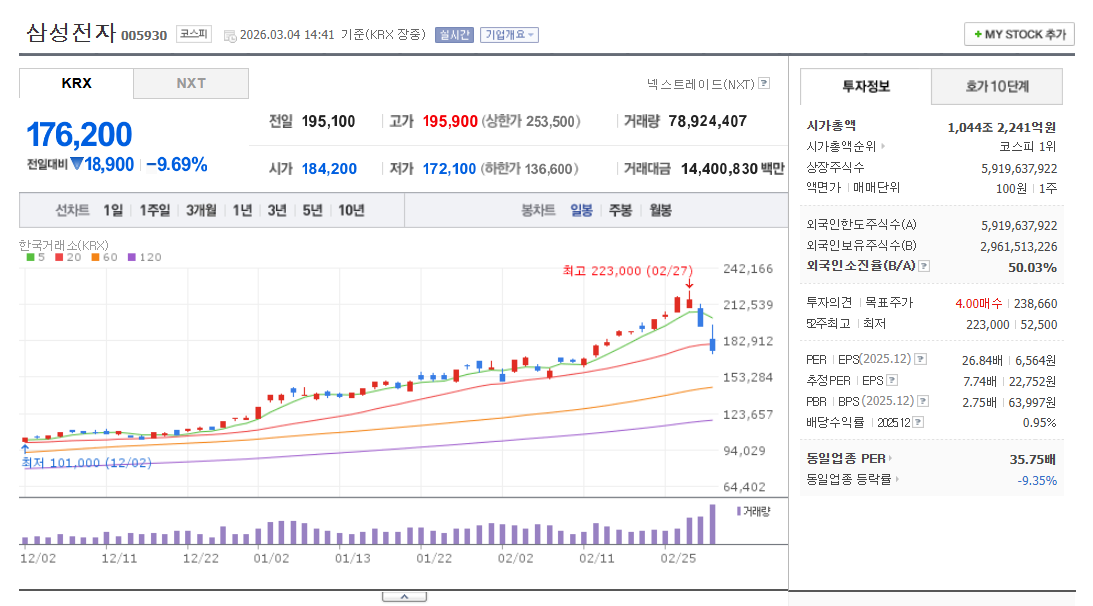Select the 1주일 line chart period
Image resolution: width=1093 pixels, height=606 pixels.
click(155, 210)
